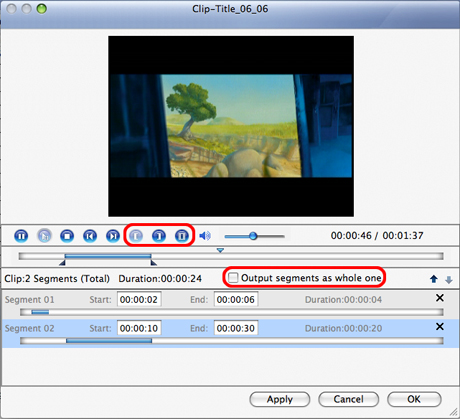Click the Cancel button
460x419 pixels.
coord(348,399)
